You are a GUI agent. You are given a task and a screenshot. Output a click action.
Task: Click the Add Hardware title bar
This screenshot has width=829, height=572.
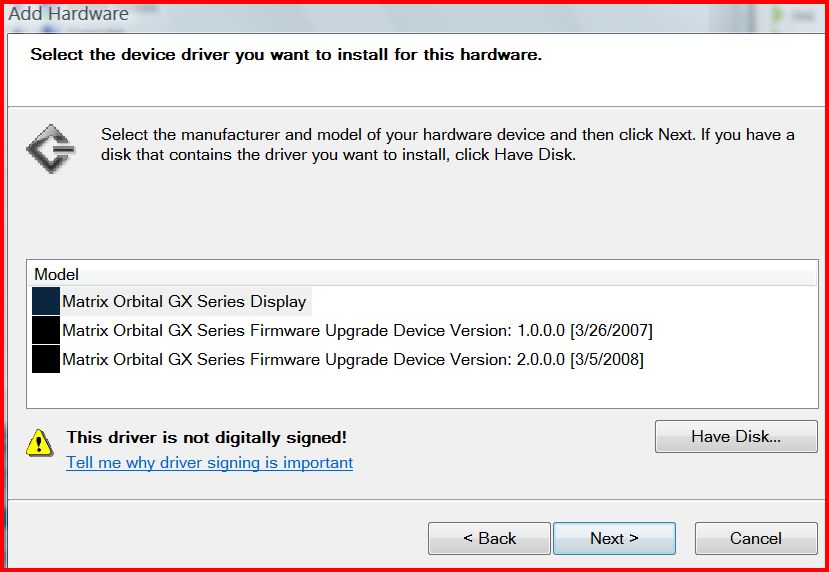click(414, 16)
